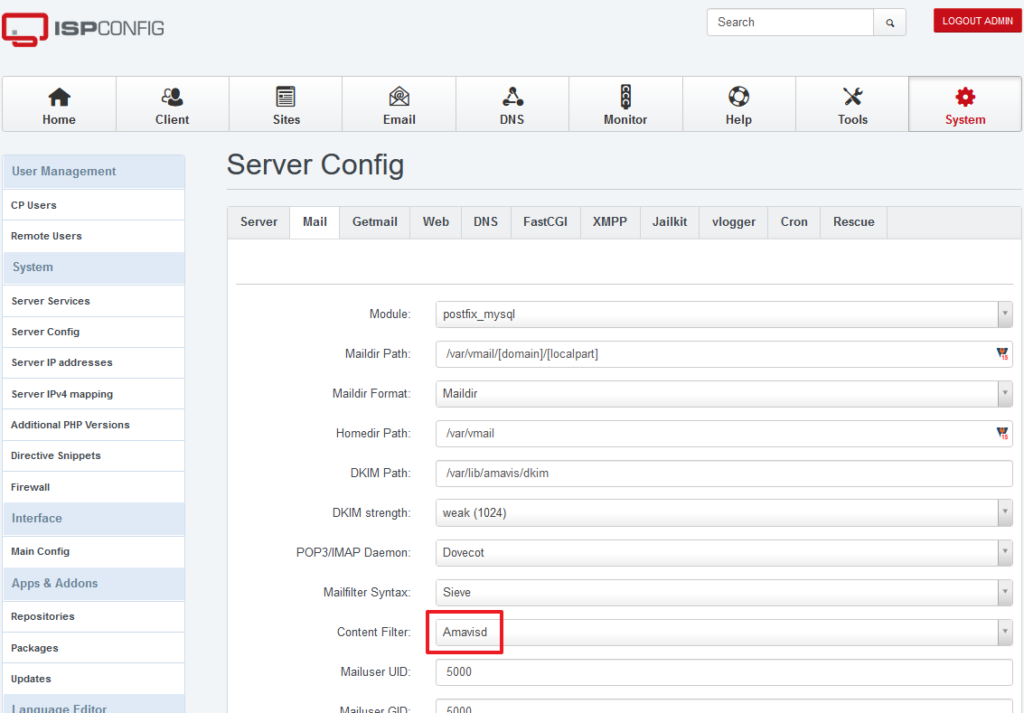
Task: Switch to the Rescue tab
Action: coord(854,222)
